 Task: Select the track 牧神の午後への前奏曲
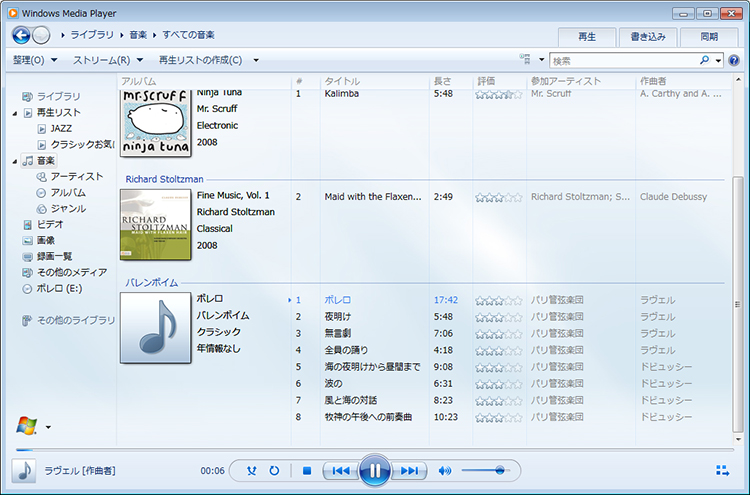(x=368, y=417)
